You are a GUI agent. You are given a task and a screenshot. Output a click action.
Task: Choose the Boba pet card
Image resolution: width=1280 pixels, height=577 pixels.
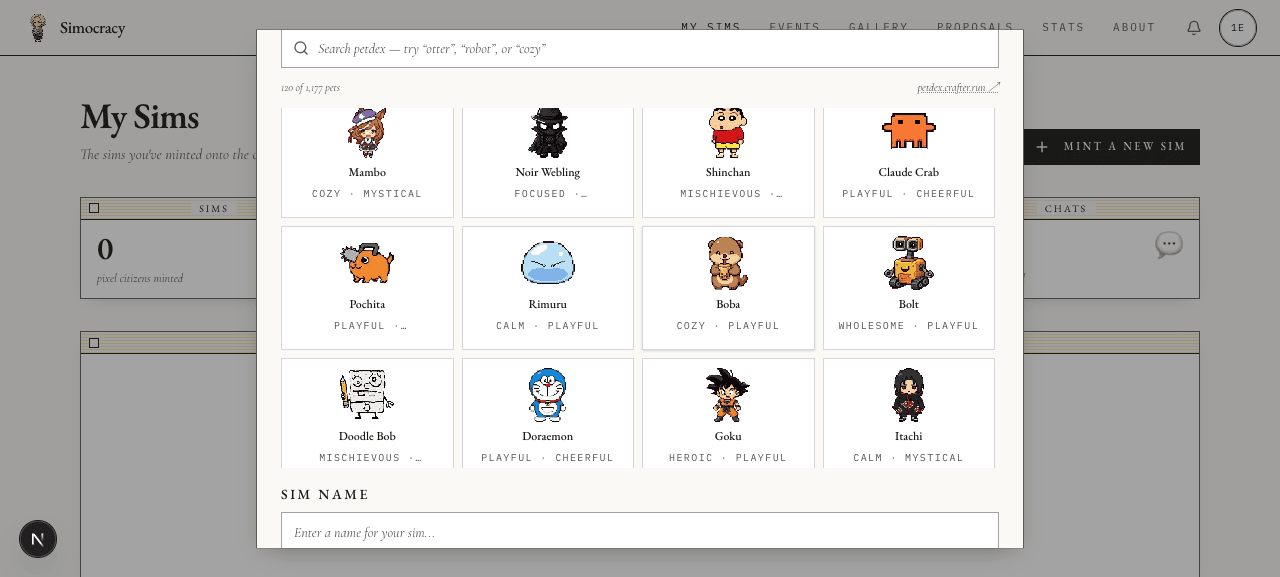pyautogui.click(x=728, y=288)
